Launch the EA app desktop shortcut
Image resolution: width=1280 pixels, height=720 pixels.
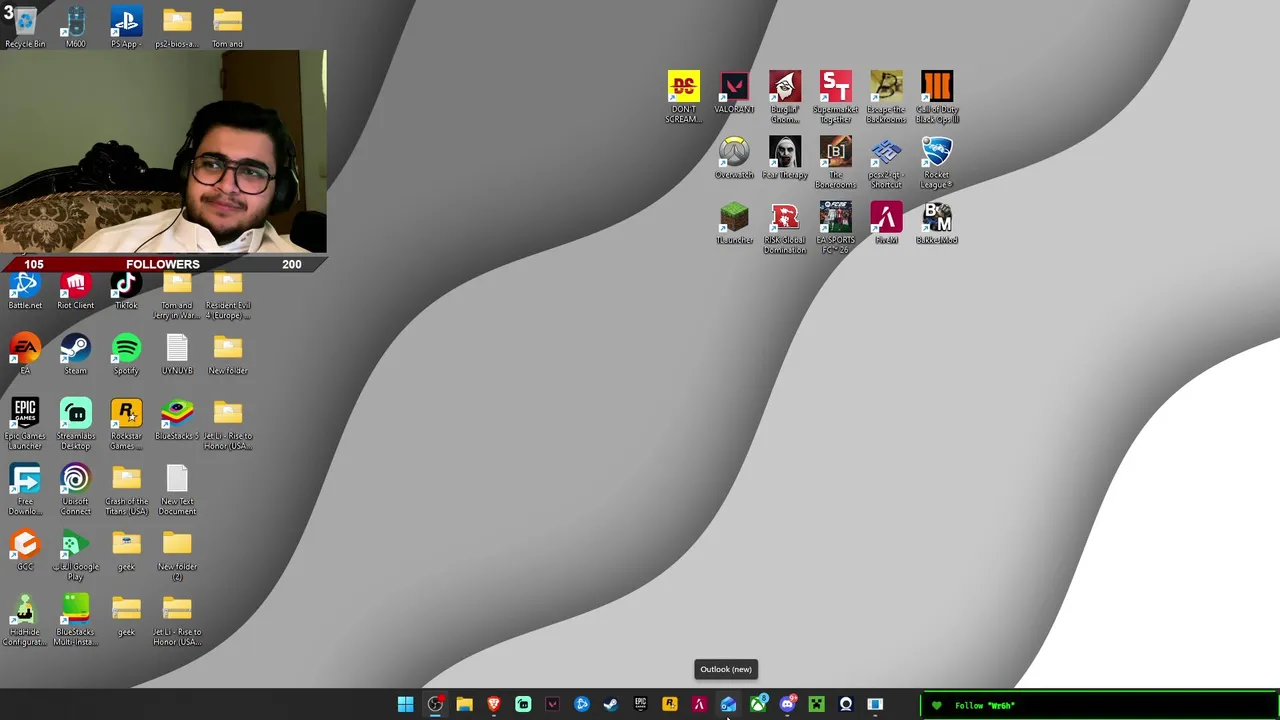pyautogui.click(x=25, y=354)
